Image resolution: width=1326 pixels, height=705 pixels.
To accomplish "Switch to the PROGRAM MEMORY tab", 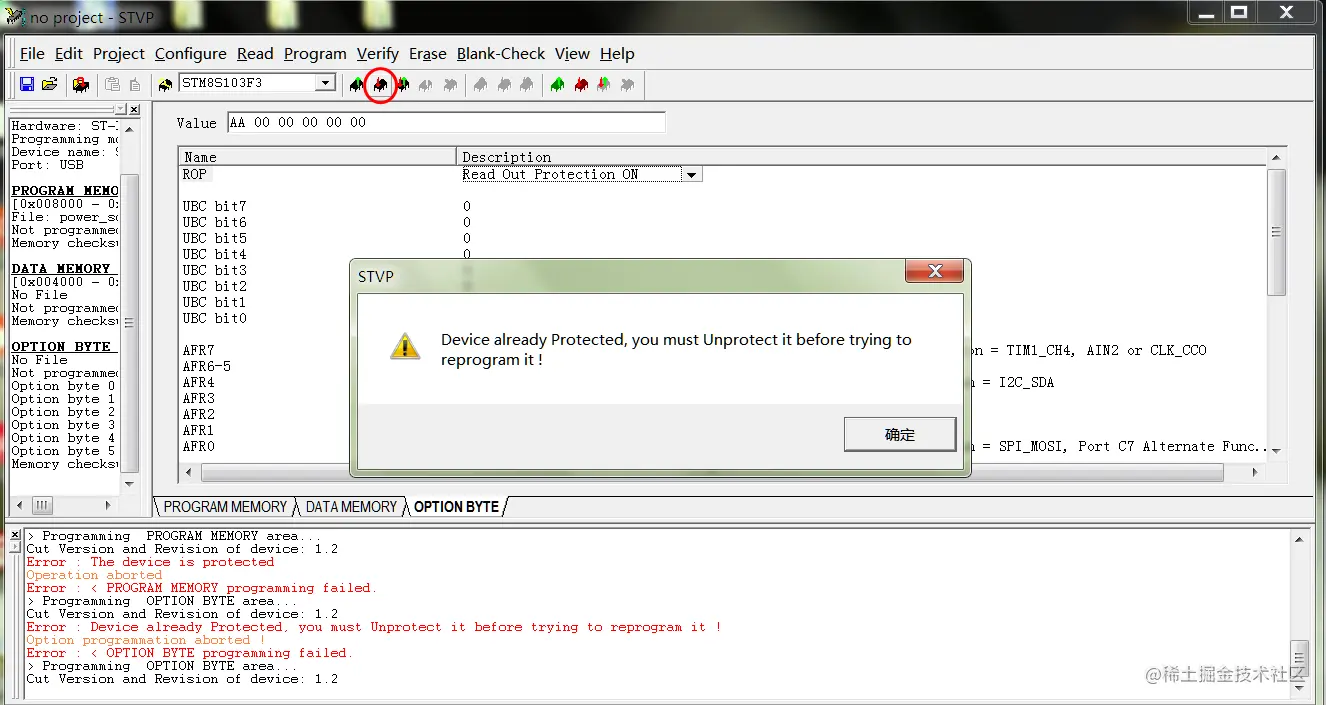I will [225, 507].
